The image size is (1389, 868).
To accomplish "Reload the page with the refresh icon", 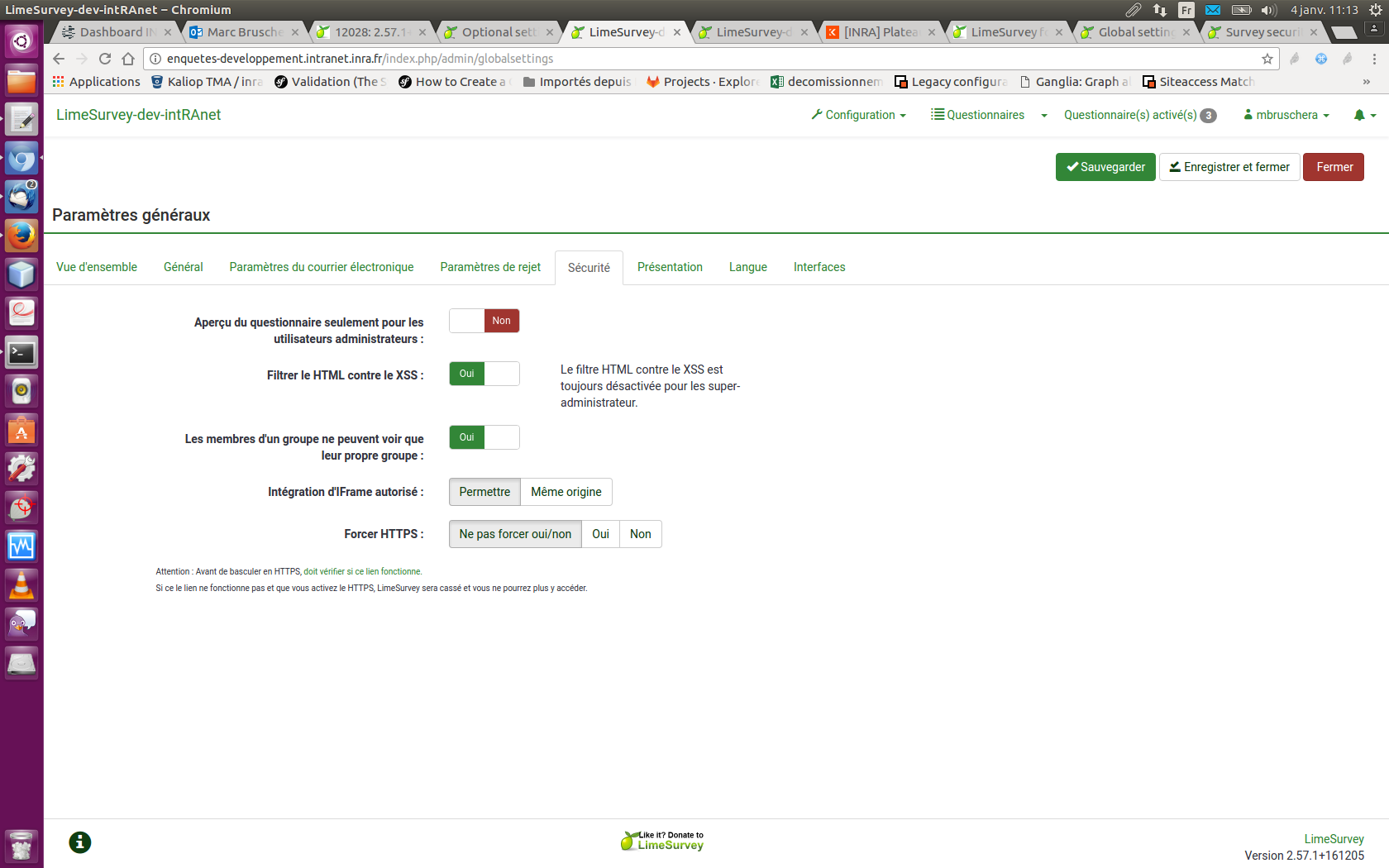I will point(105,59).
